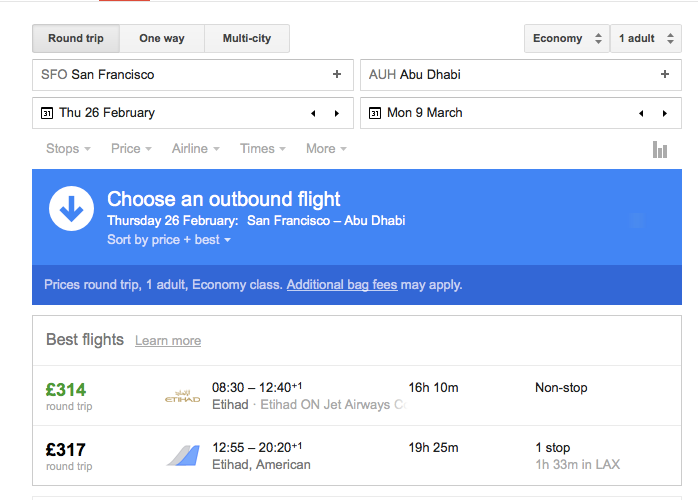Click the plus icon beside Abu Dhabi
Image resolution: width=698 pixels, height=500 pixels.
665,74
